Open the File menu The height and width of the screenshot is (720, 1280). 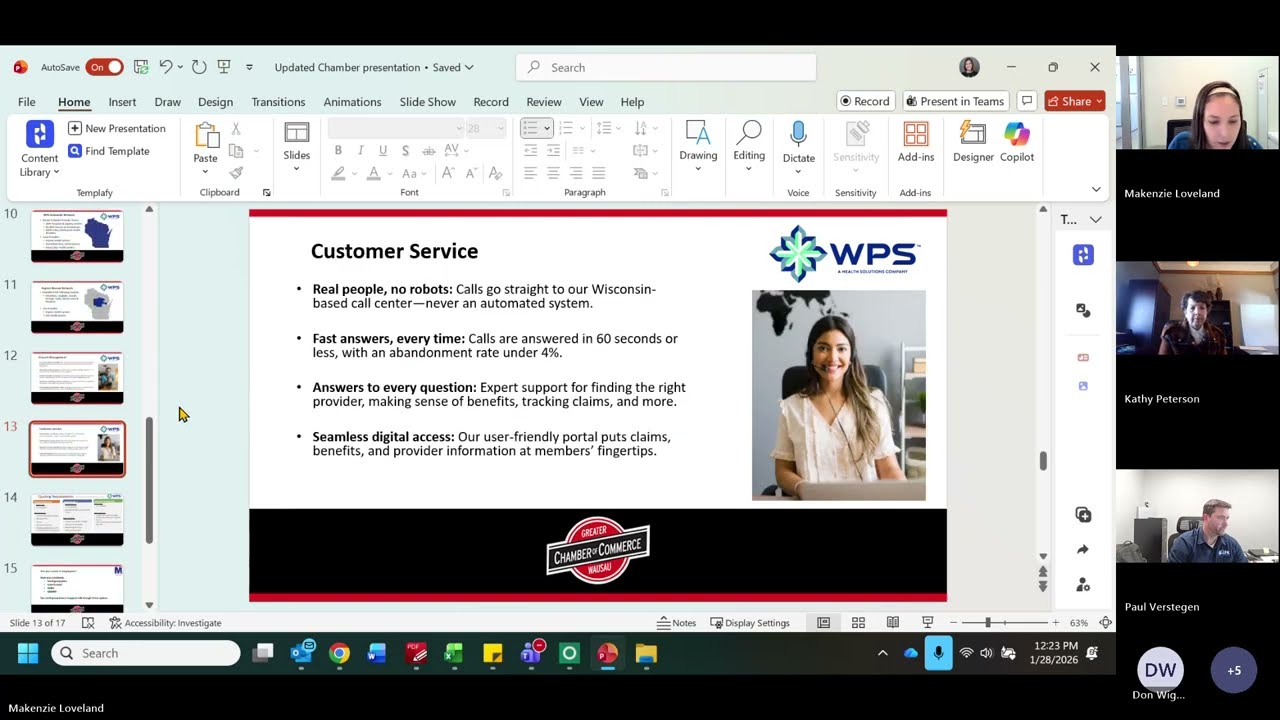pos(27,101)
